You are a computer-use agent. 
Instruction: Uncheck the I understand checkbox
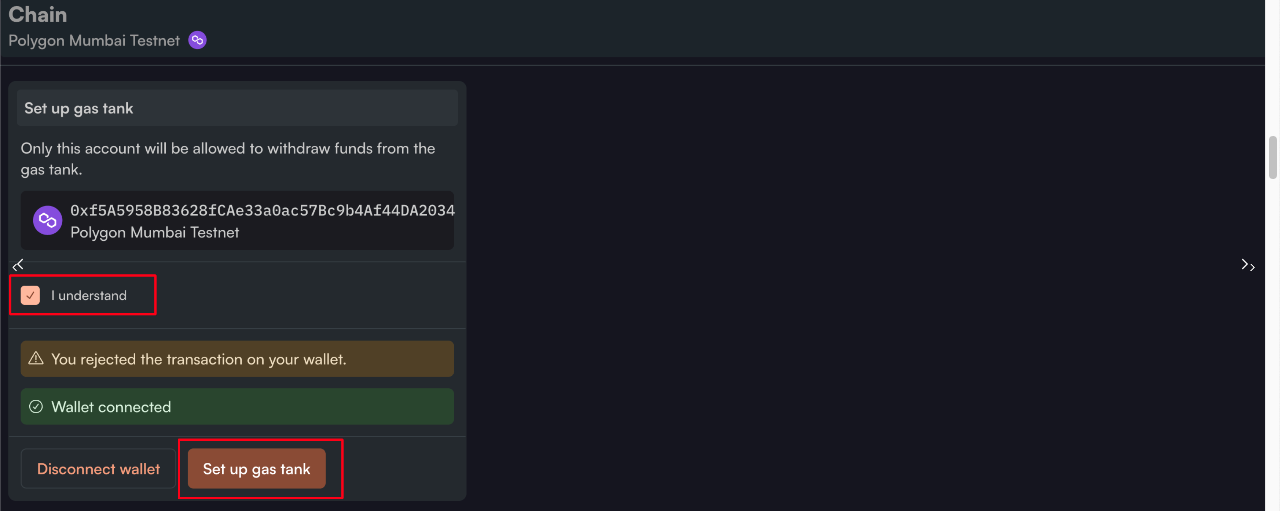(31, 296)
